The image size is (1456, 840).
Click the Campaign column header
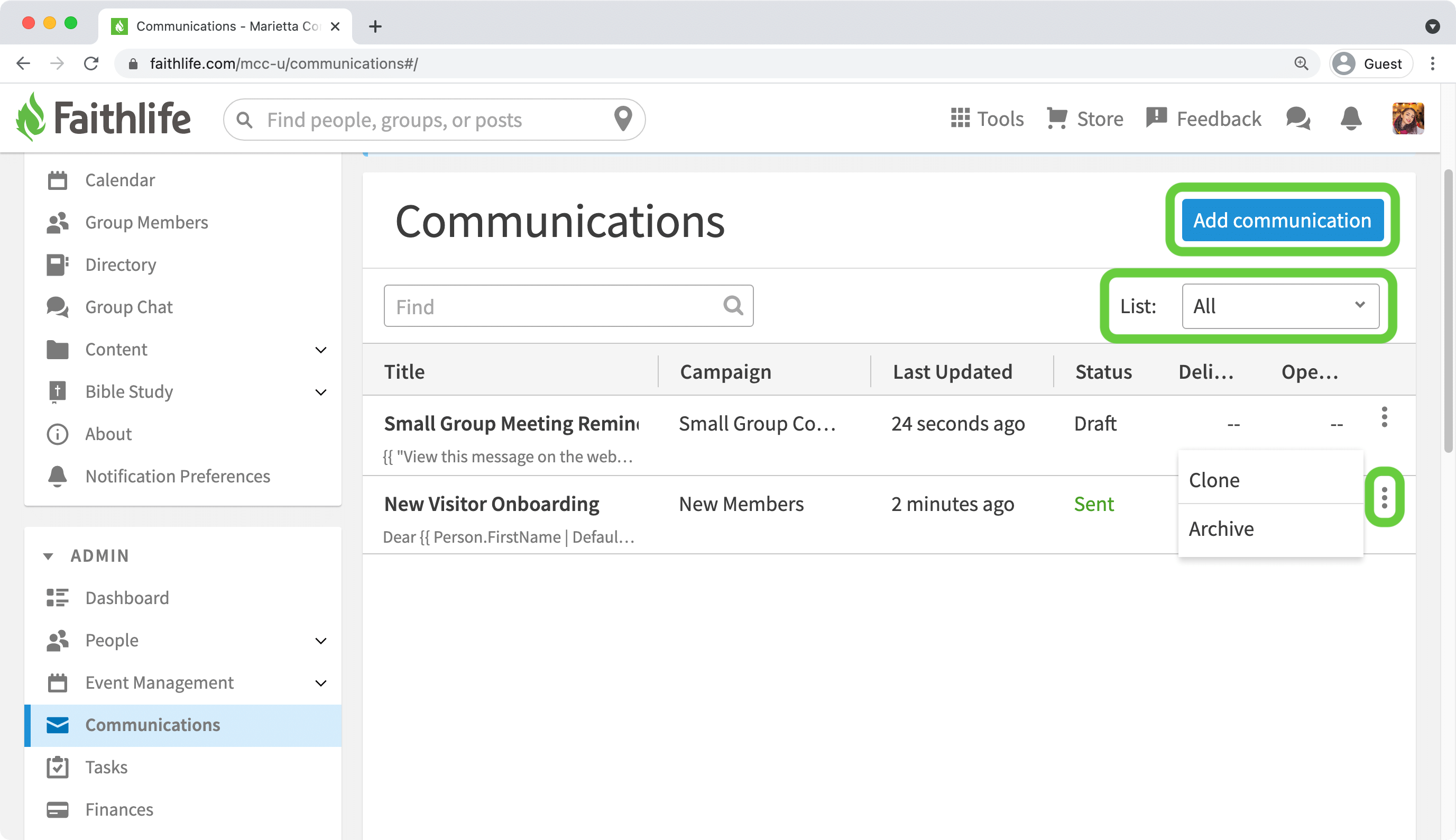pos(725,371)
